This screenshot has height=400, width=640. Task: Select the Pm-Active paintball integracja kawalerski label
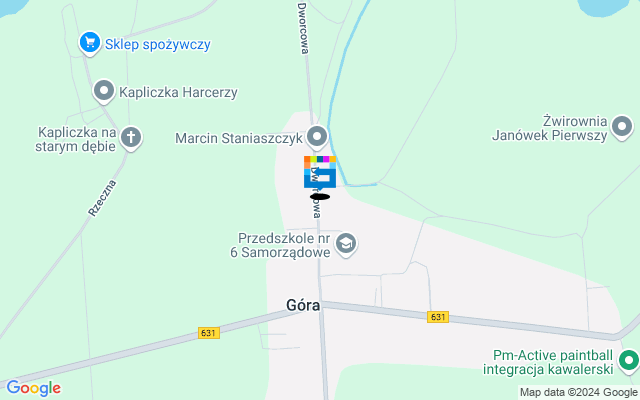pos(548,362)
